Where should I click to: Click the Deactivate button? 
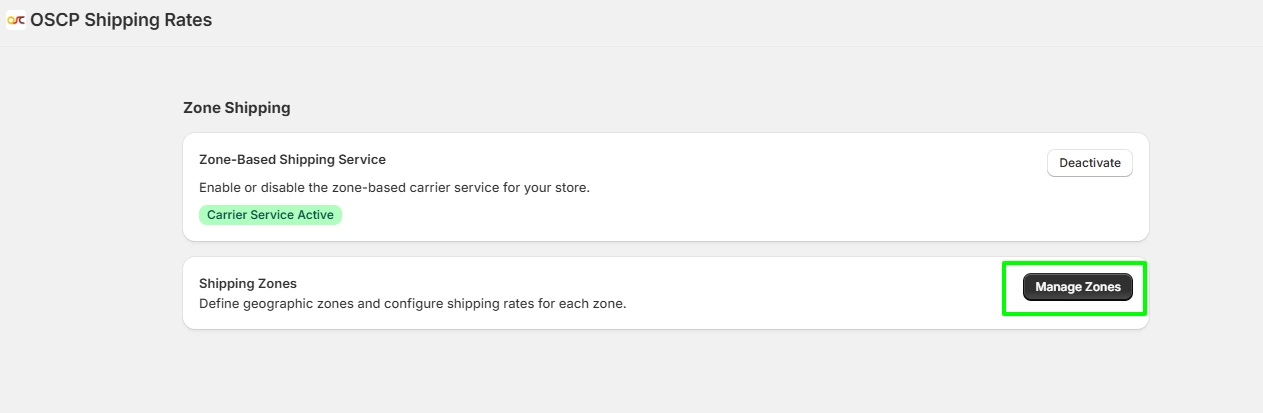click(1089, 163)
